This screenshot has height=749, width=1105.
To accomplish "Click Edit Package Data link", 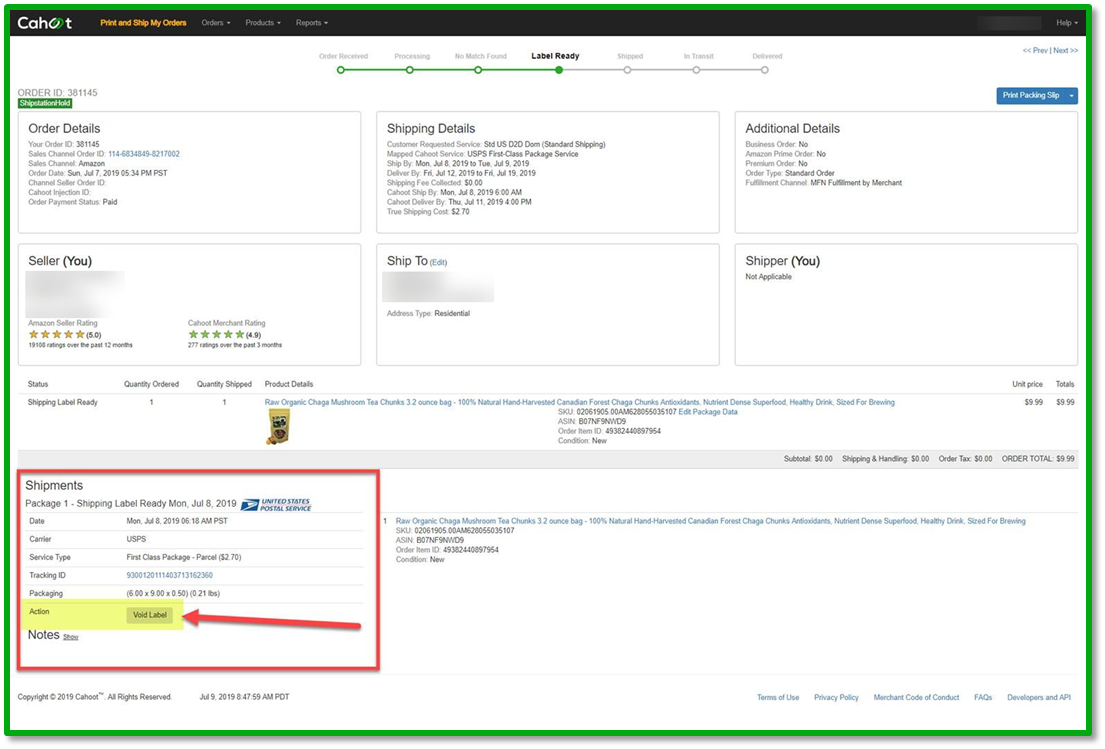I will pos(708,411).
